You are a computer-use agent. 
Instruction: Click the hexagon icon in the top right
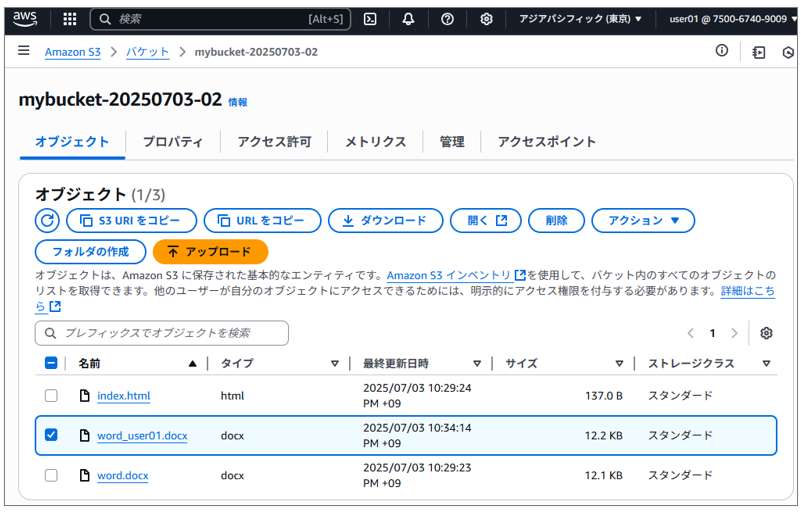coord(788,52)
